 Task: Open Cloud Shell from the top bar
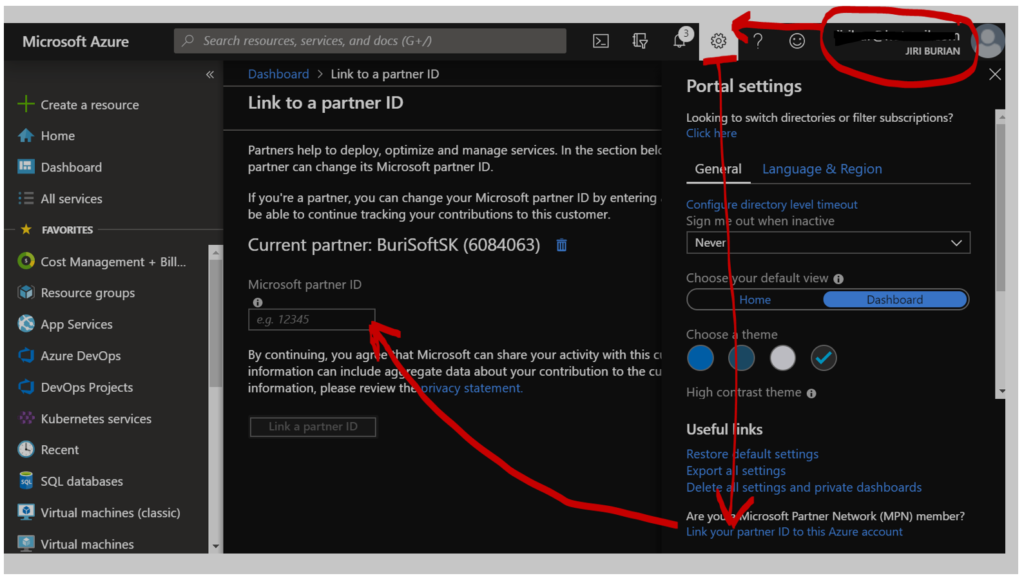[601, 41]
